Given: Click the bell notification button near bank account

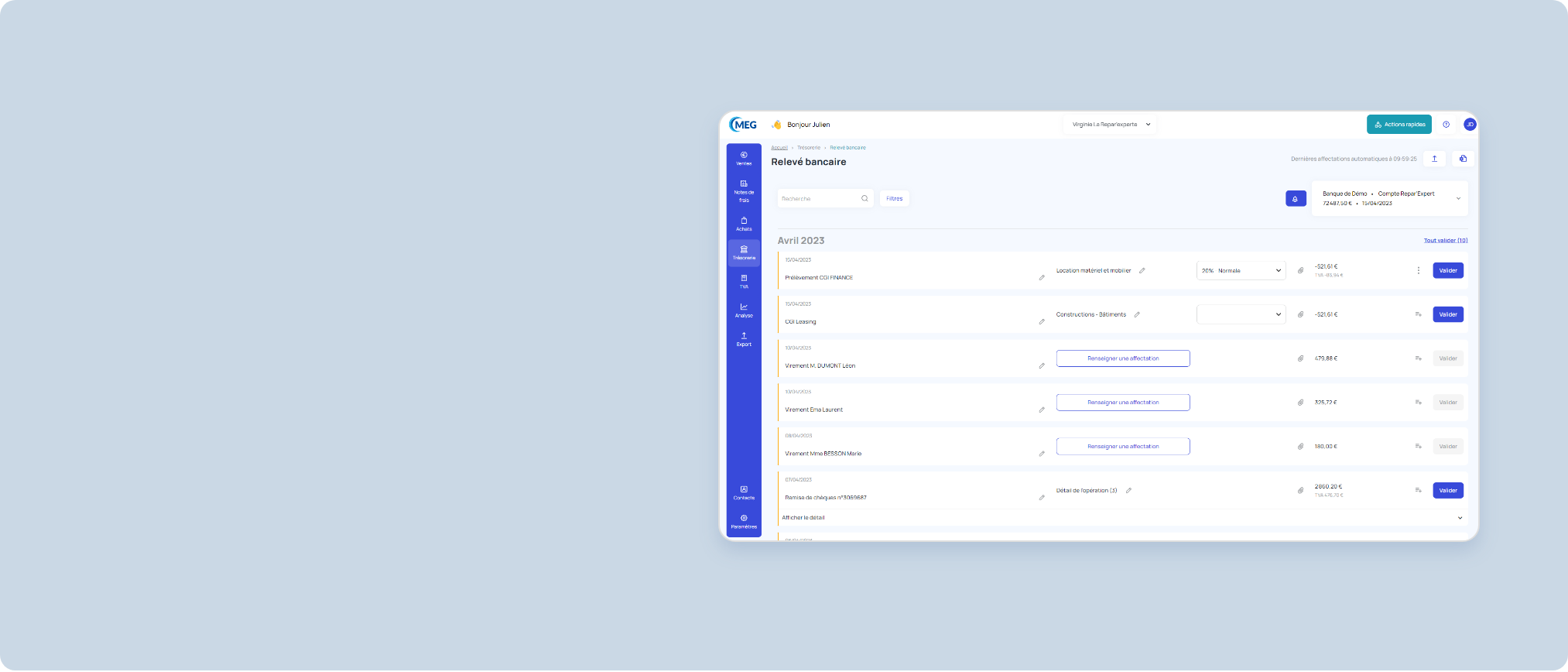Looking at the screenshot, I should coord(1296,199).
